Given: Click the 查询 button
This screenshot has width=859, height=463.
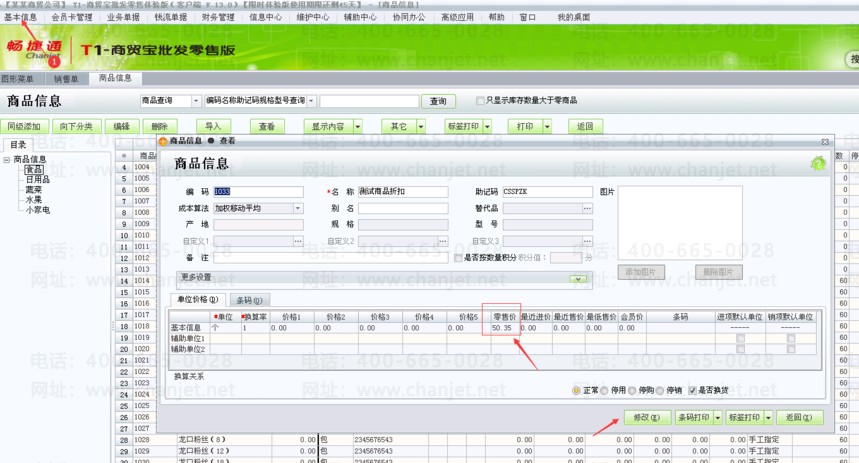Looking at the screenshot, I should [438, 101].
